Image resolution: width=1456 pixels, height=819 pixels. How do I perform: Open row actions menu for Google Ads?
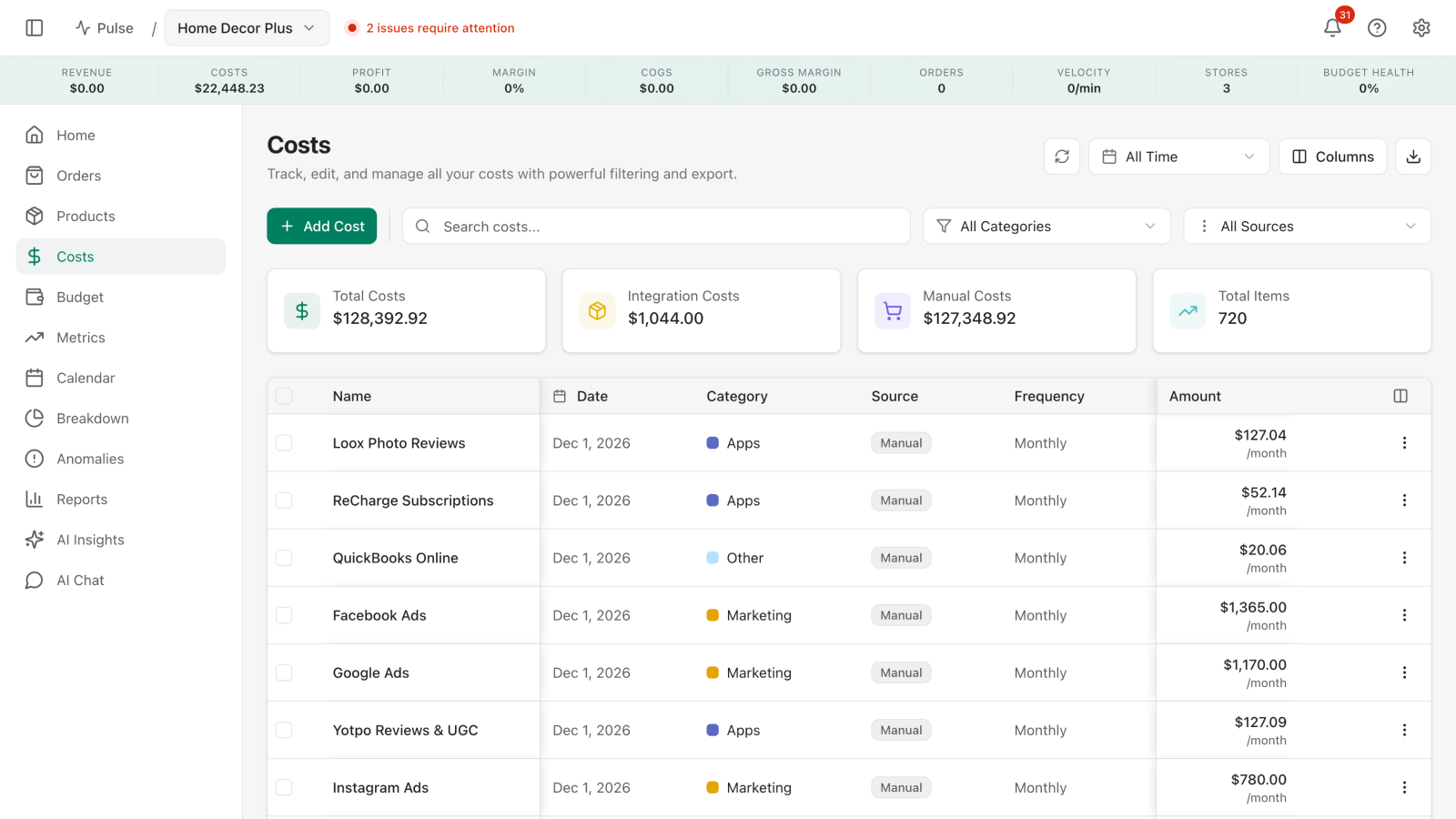pyautogui.click(x=1404, y=672)
